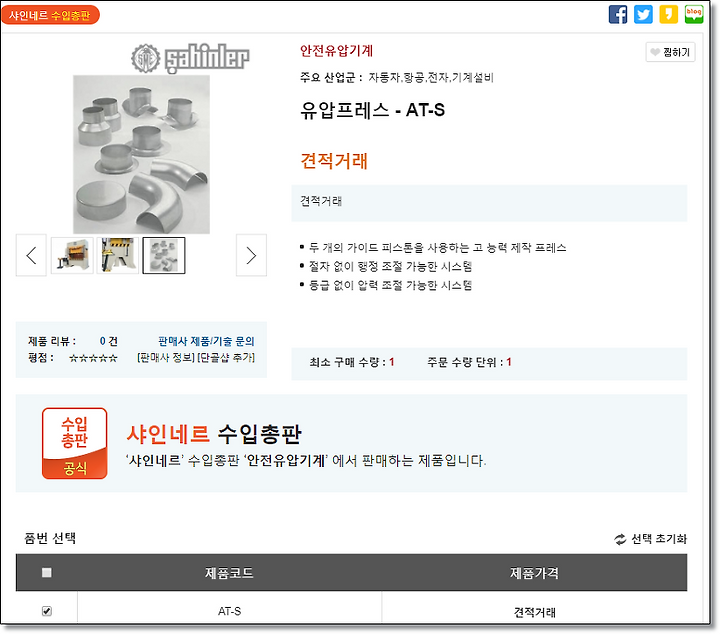Image resolution: width=720 pixels, height=634 pixels.
Task: Click the 샤인네르 수입총판 banner heading
Action: (x=214, y=434)
